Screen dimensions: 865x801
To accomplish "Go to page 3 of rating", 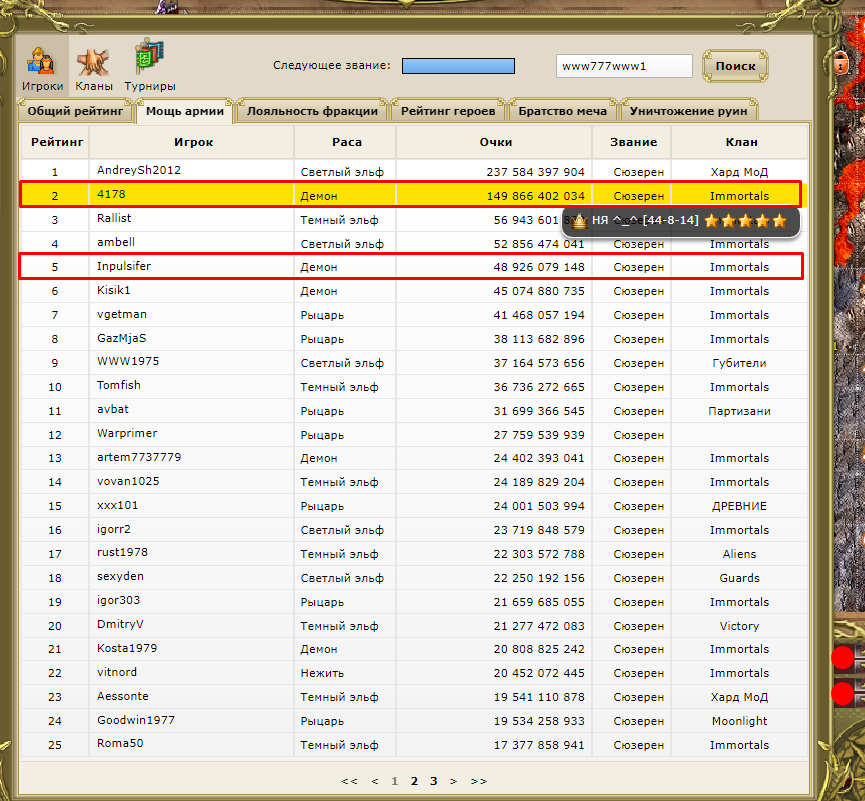I will pyautogui.click(x=434, y=781).
